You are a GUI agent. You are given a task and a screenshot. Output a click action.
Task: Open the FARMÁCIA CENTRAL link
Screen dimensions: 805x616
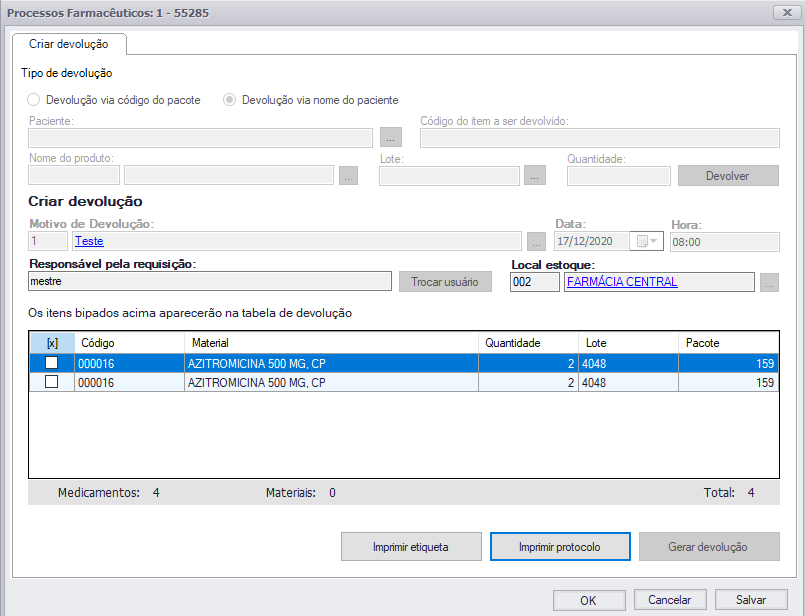(x=622, y=281)
